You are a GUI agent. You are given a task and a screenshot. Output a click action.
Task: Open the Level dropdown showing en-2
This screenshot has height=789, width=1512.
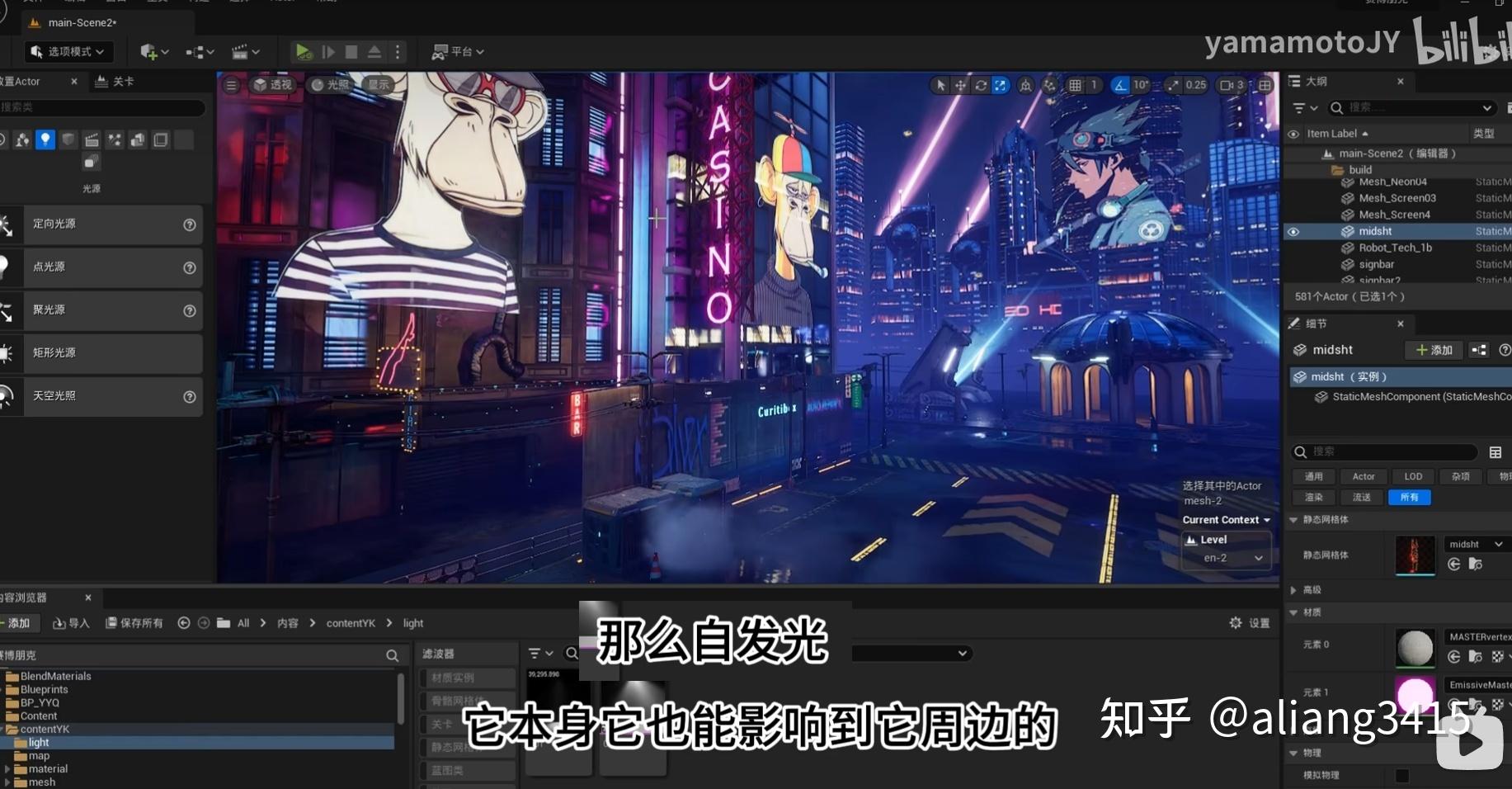pos(1227,557)
